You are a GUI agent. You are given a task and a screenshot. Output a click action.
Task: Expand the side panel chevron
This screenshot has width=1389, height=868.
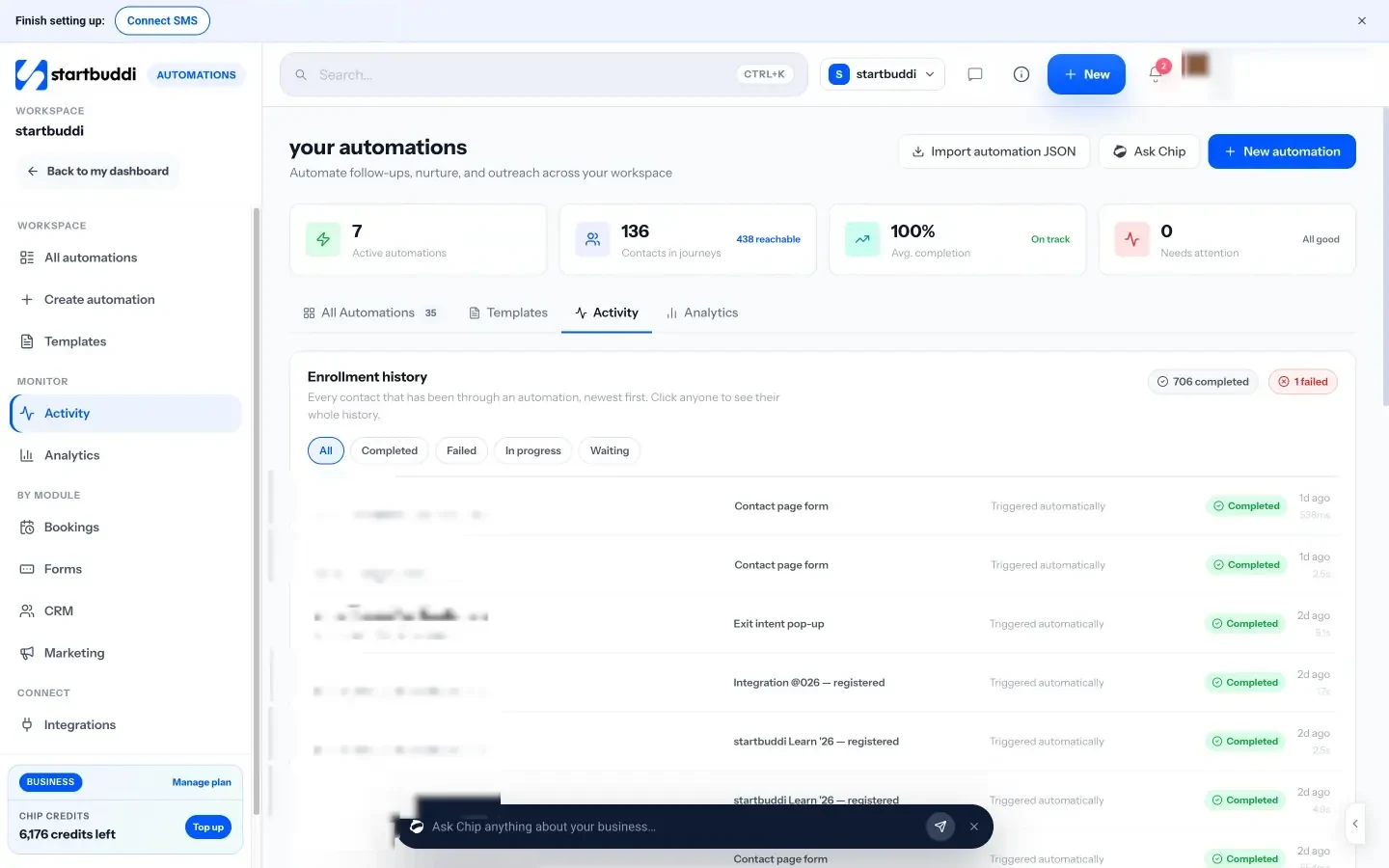click(1355, 824)
